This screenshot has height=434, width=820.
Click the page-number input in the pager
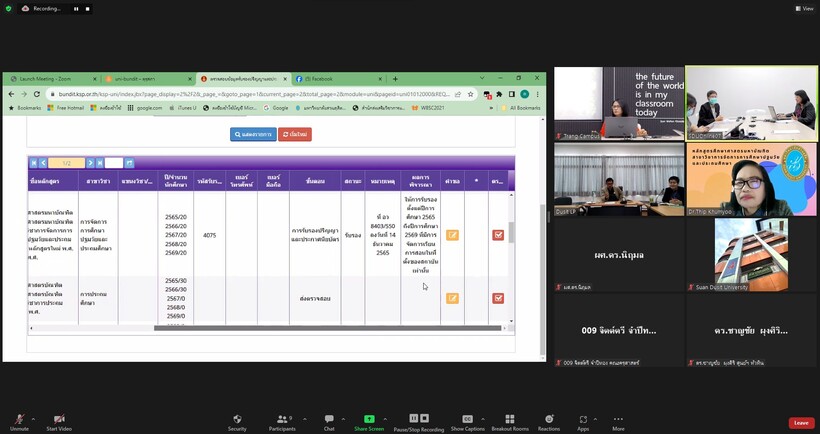click(x=114, y=163)
